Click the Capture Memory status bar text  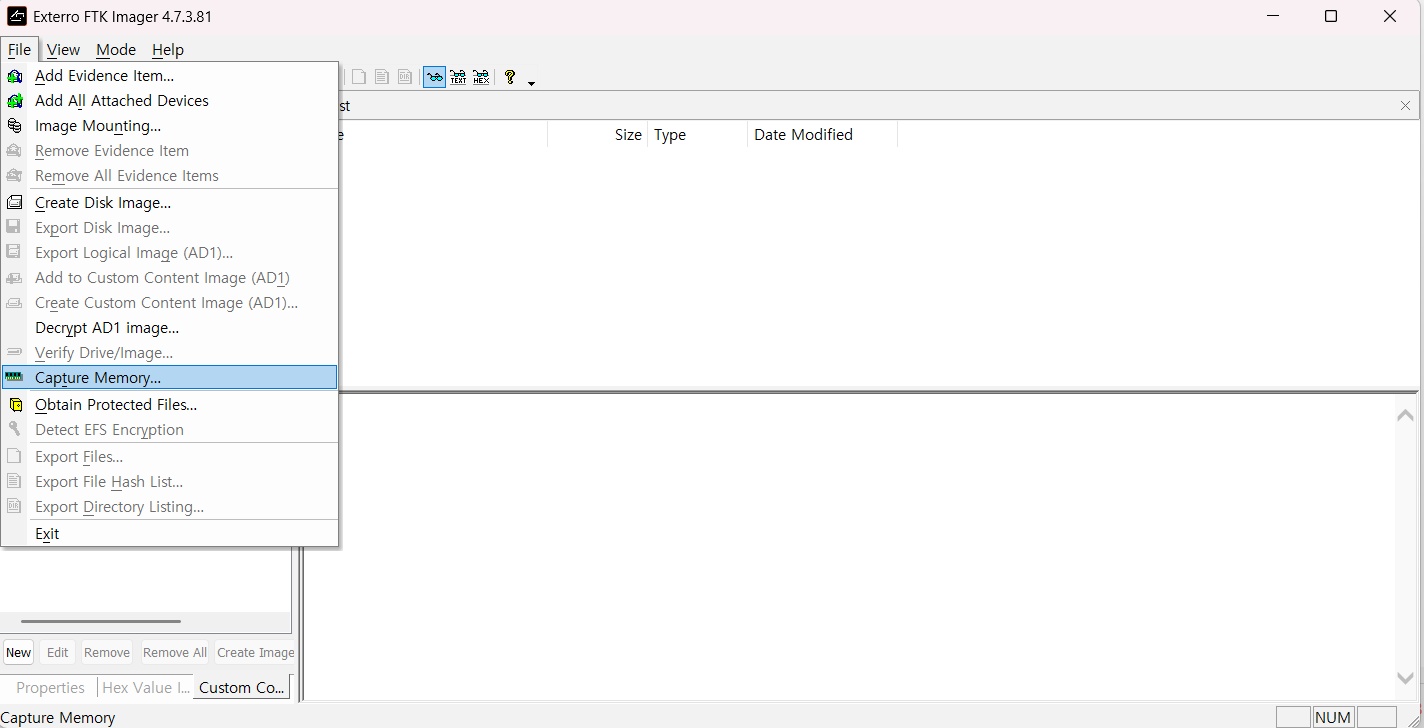coord(58,718)
